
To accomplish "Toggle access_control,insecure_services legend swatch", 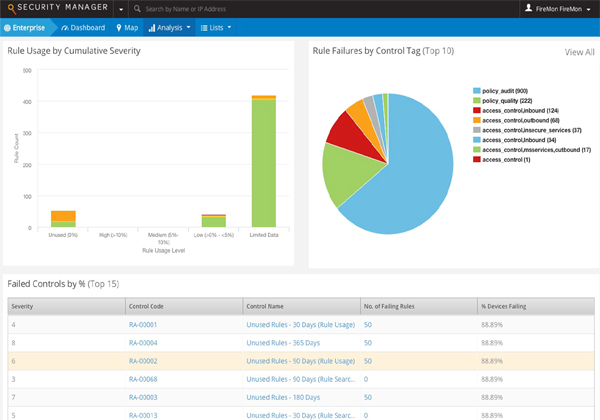I will pos(476,130).
